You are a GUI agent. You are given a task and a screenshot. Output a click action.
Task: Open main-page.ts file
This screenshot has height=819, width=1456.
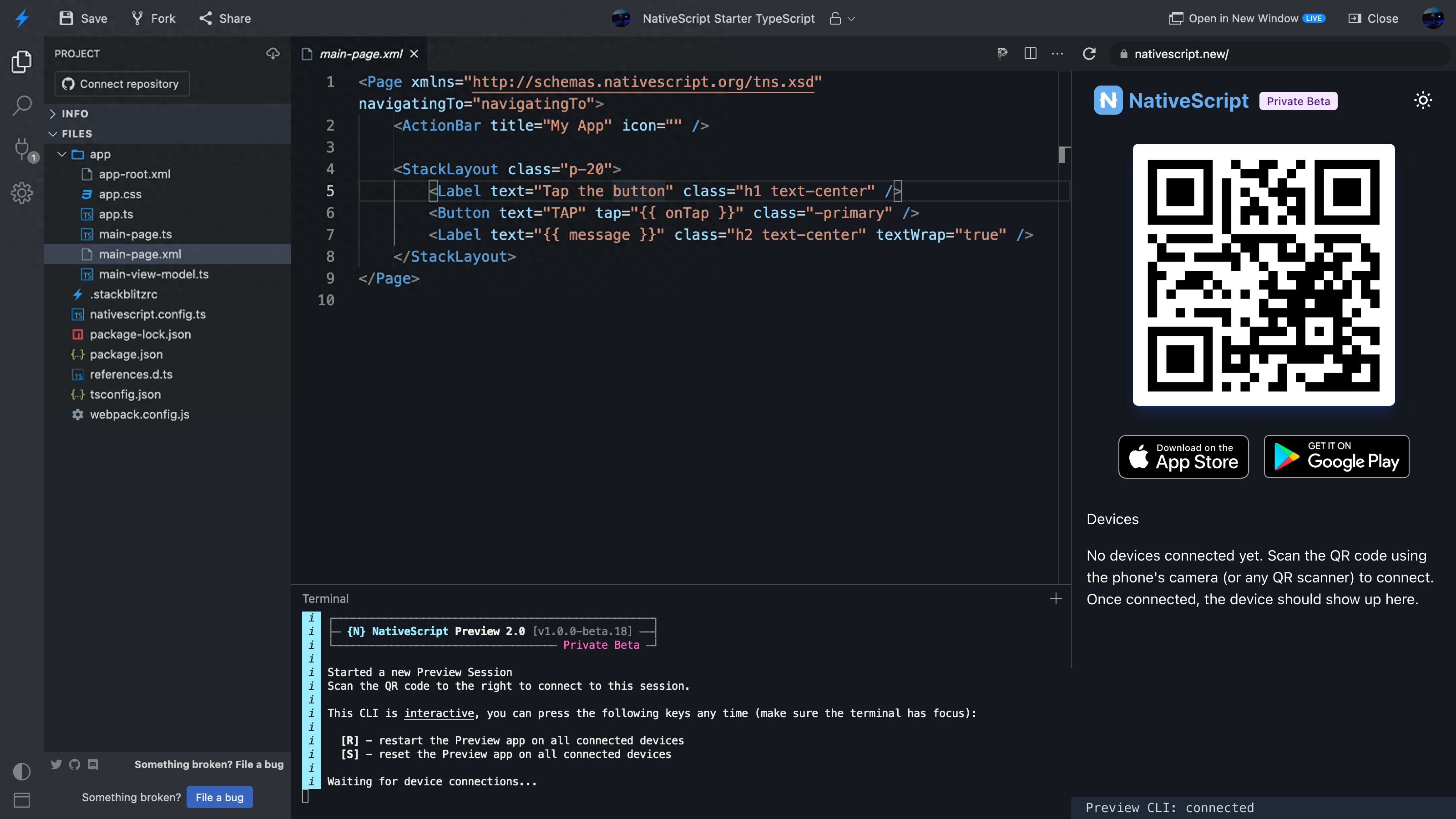point(167,234)
